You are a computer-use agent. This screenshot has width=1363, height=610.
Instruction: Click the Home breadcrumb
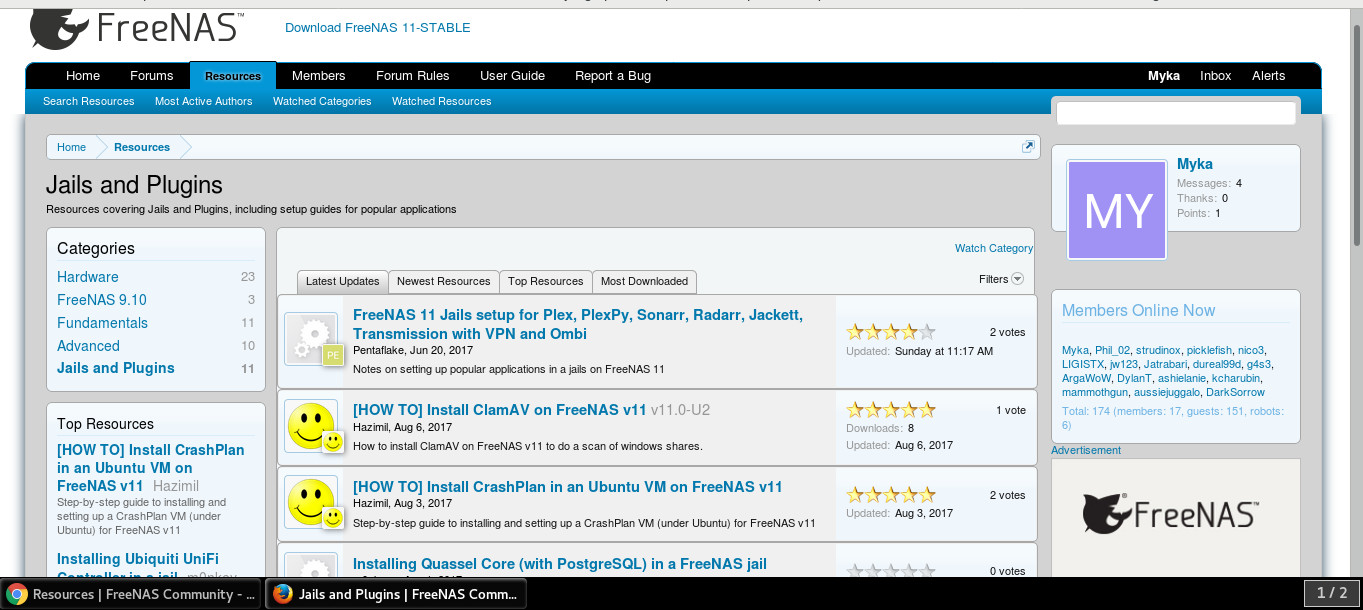71,147
